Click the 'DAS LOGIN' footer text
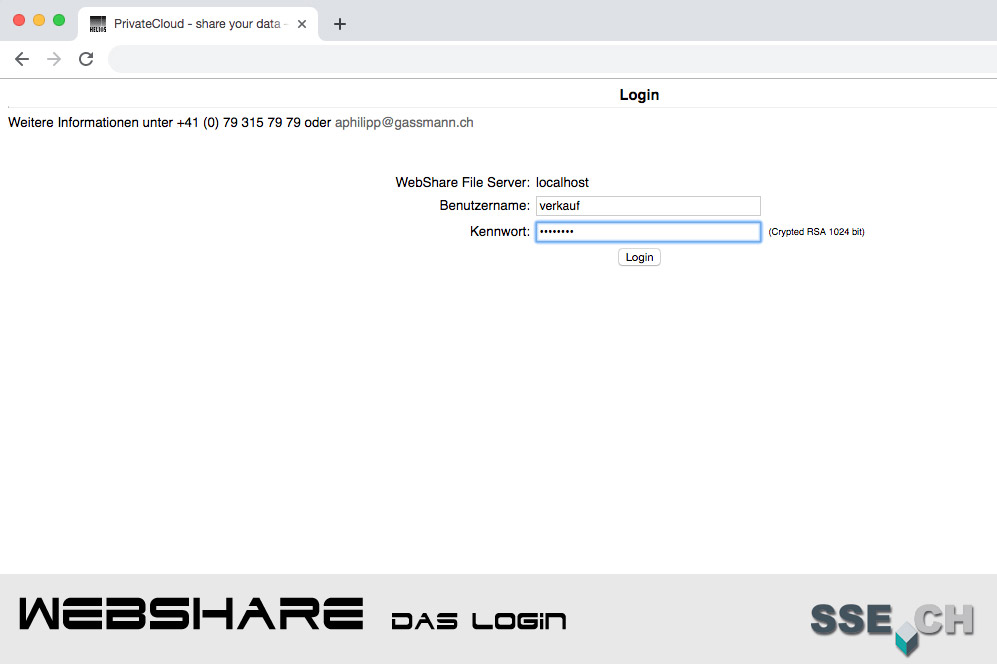 pyautogui.click(x=479, y=621)
